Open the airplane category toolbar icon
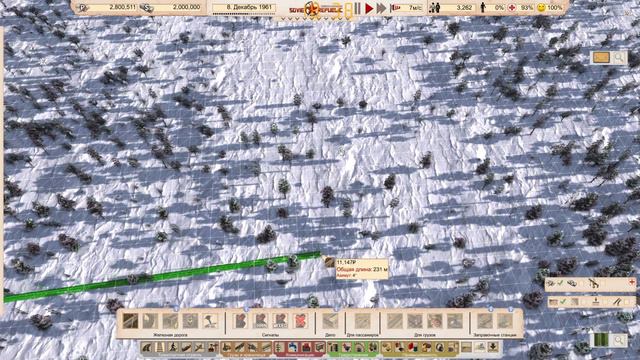Screen dimensions: 640x360 (x=200, y=347)
